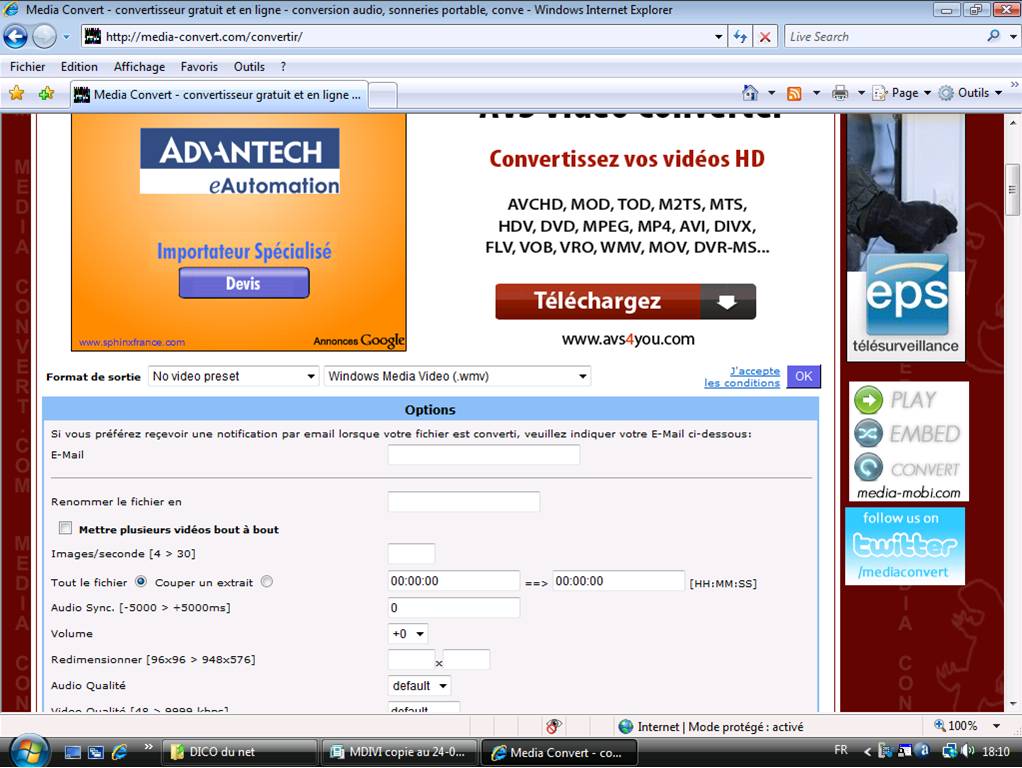Open the No video preset dropdown
The height and width of the screenshot is (768, 1022).
tap(233, 376)
